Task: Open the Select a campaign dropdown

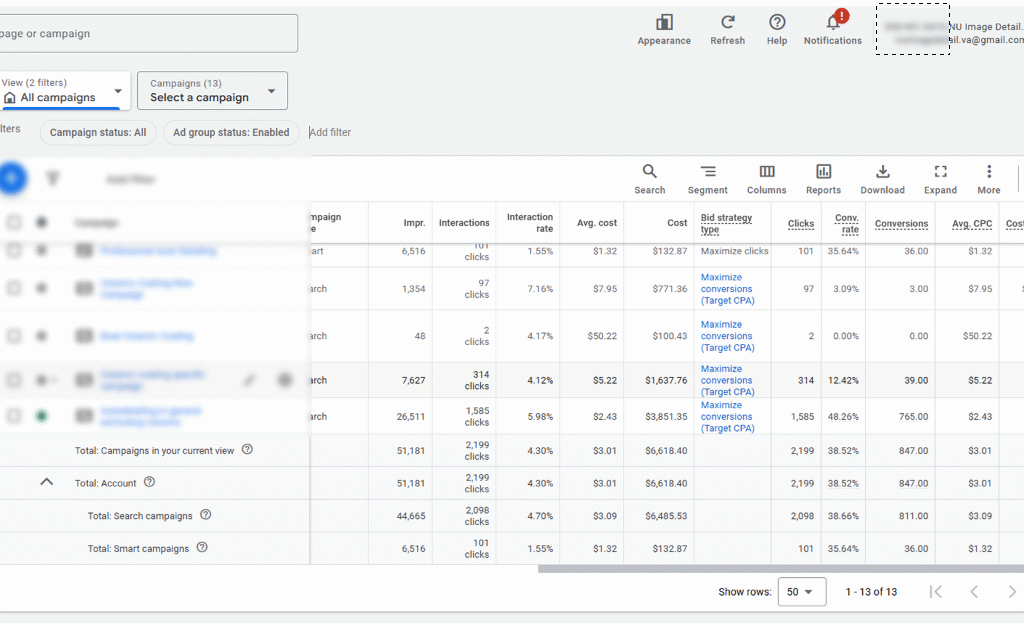Action: [x=212, y=91]
